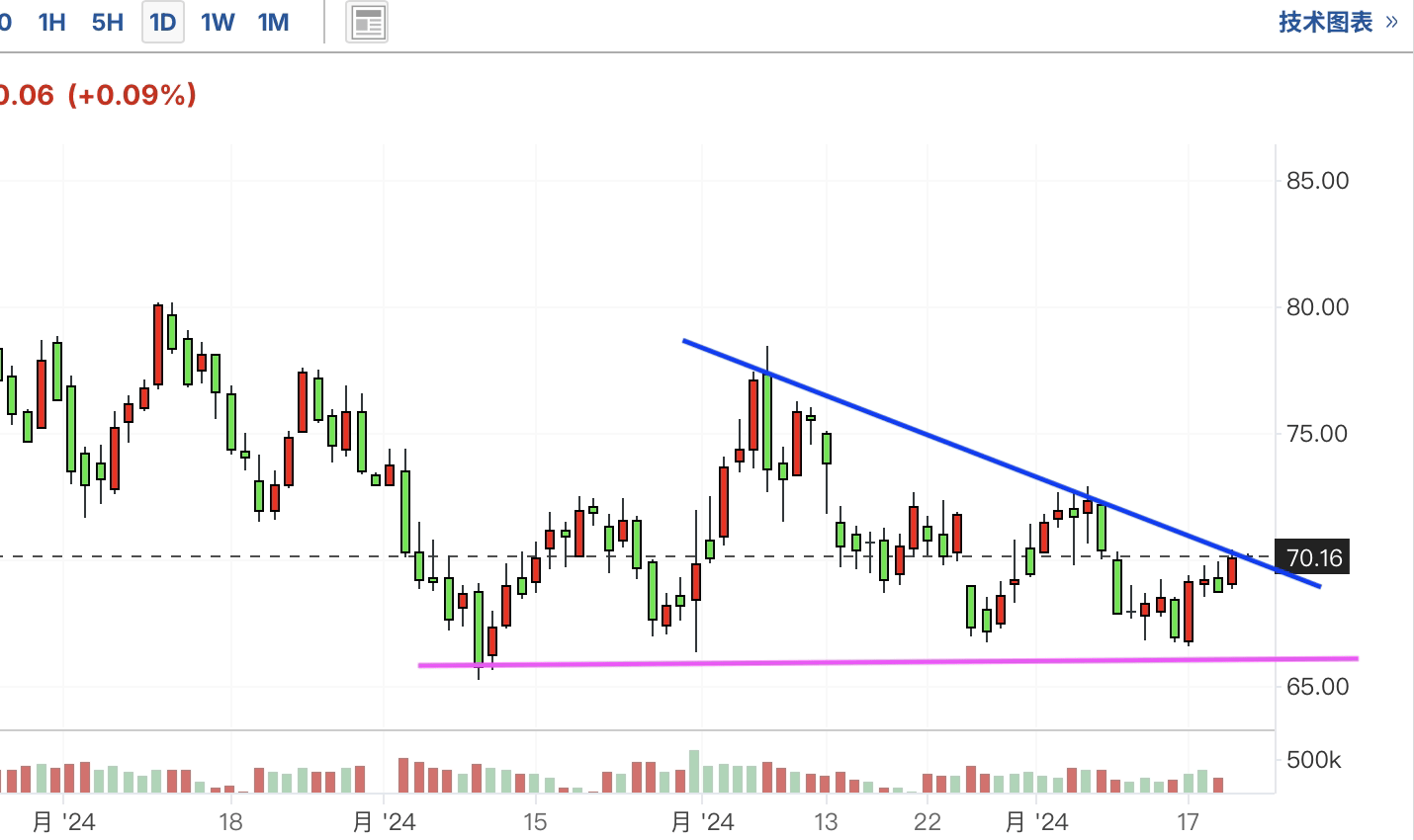Click the date label 22
The image size is (1414, 840).
(x=928, y=821)
